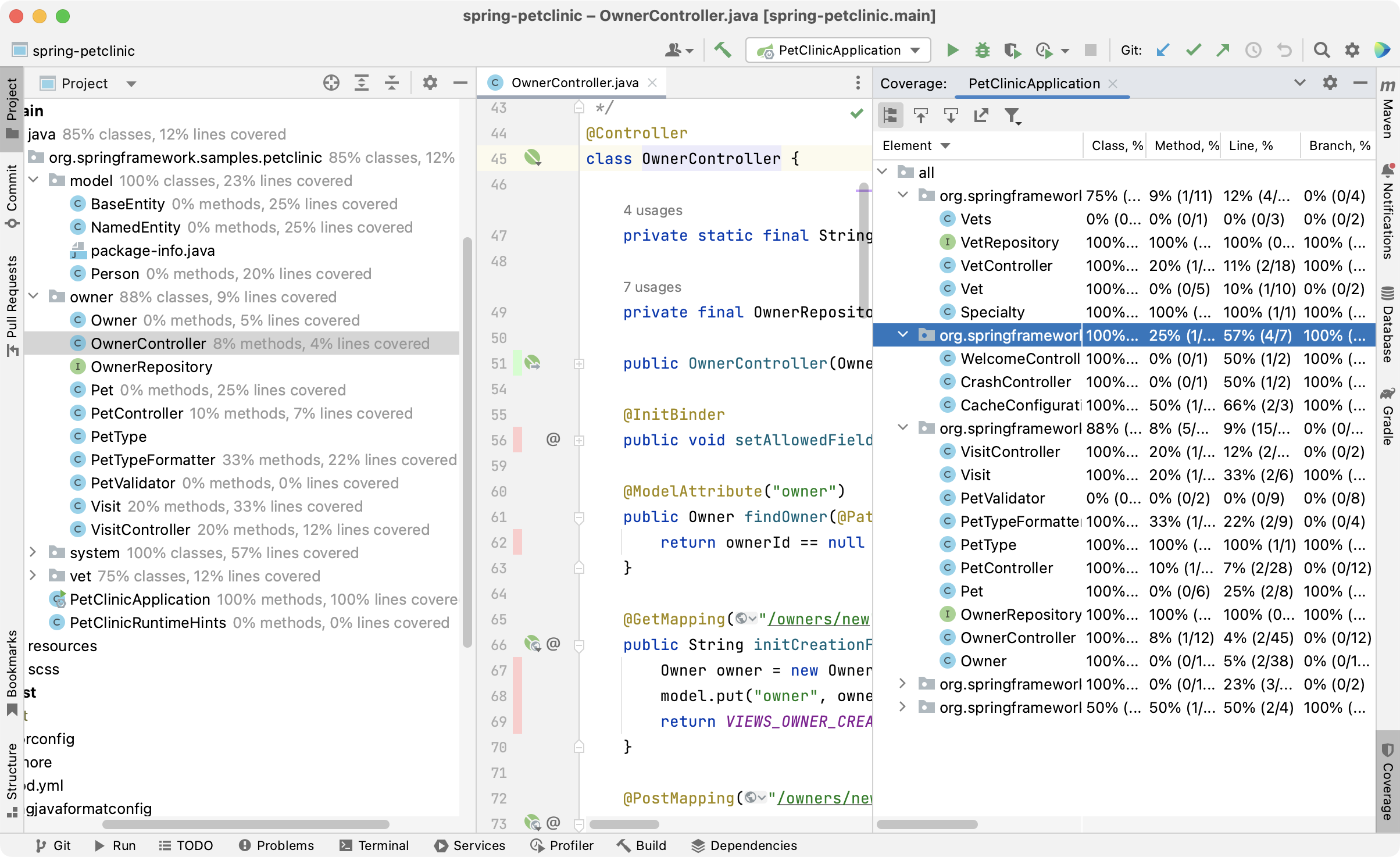Run PetClinicApplication with the green play icon
Screen dimensions: 1400x857
[952, 51]
